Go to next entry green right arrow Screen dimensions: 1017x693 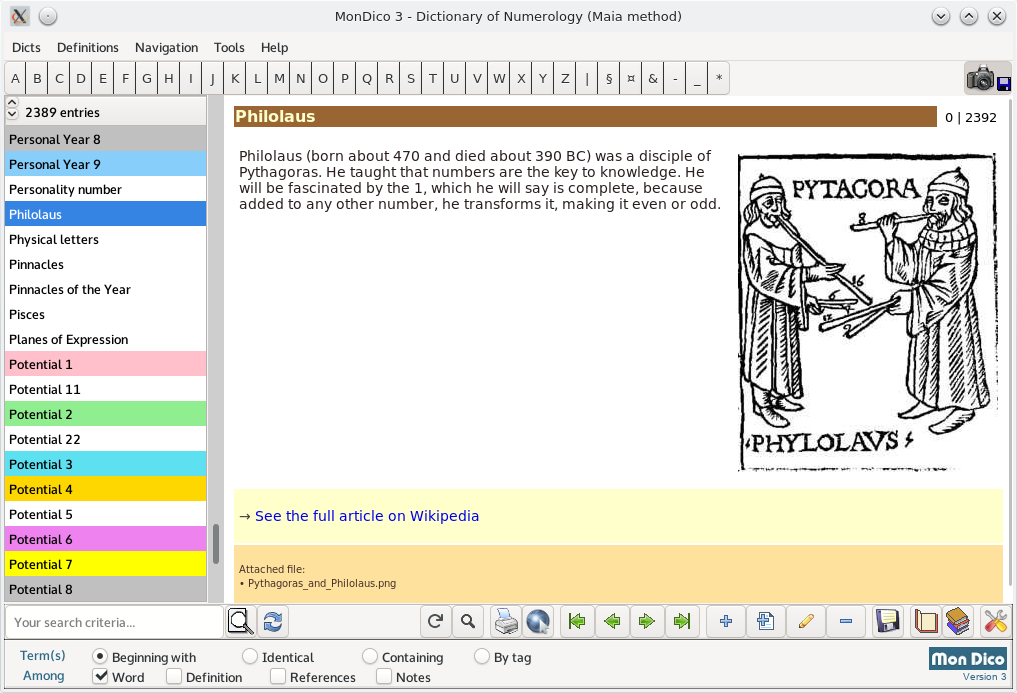(x=647, y=622)
